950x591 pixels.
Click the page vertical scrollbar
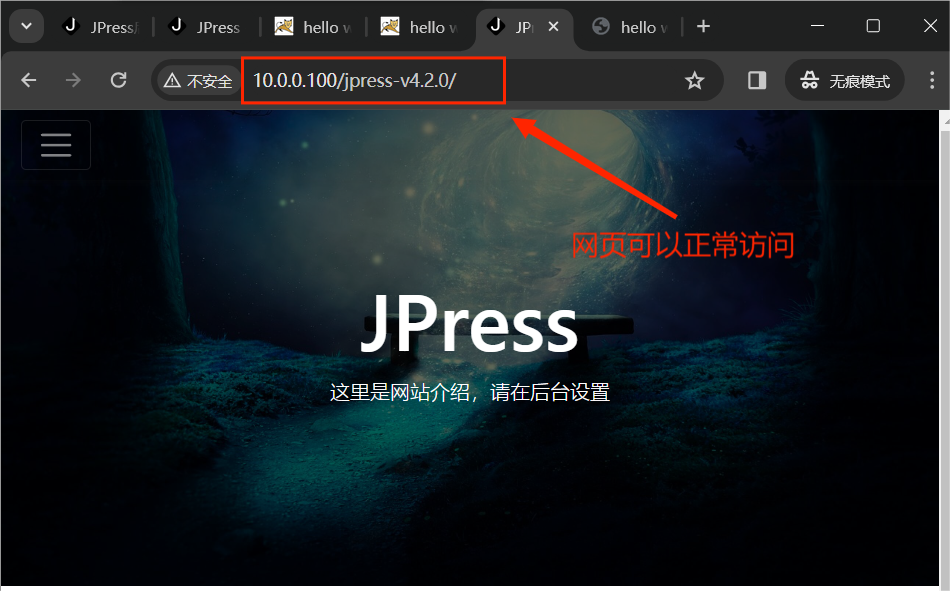point(945,349)
